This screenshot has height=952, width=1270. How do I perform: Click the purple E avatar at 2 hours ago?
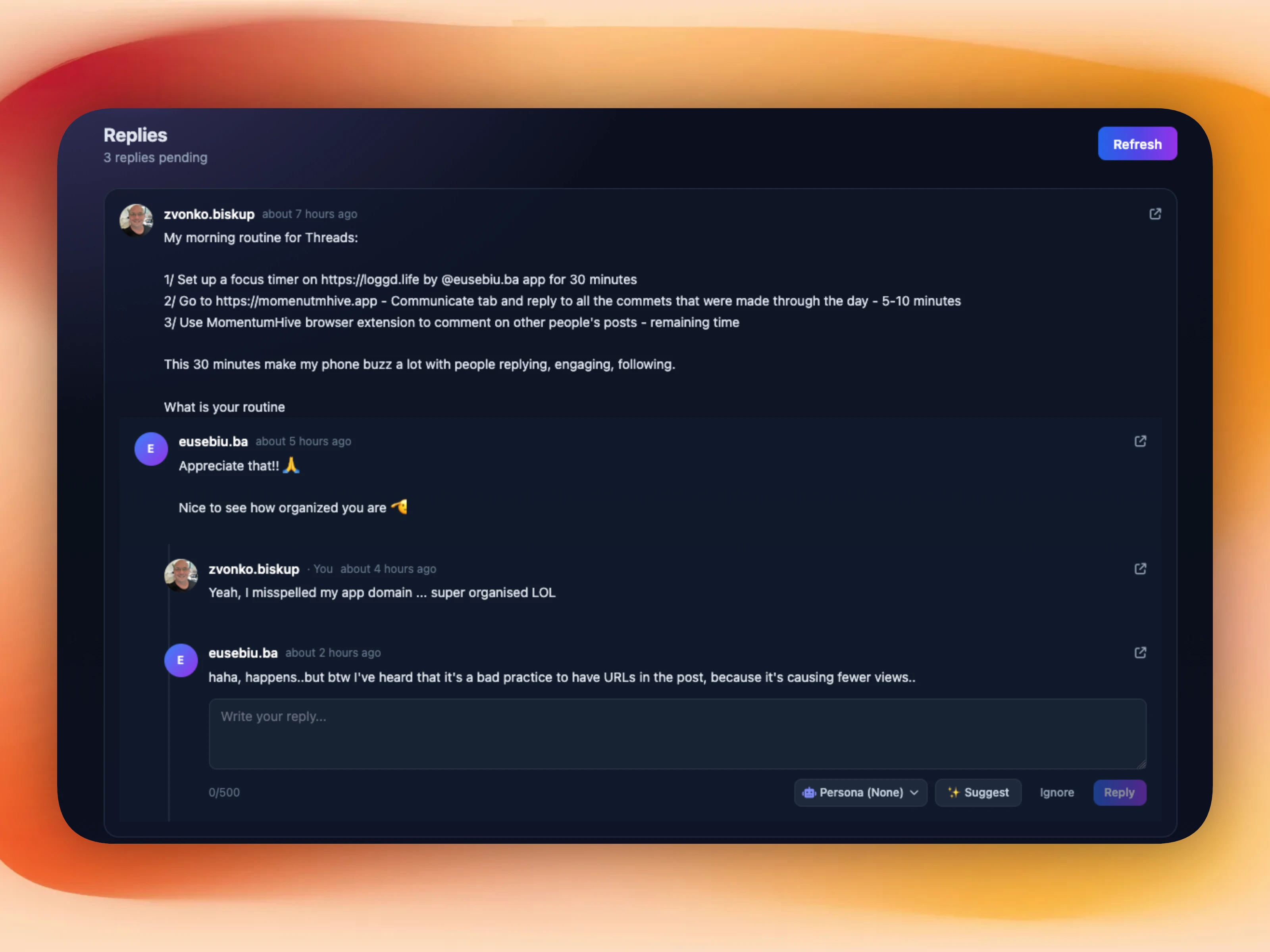181,660
